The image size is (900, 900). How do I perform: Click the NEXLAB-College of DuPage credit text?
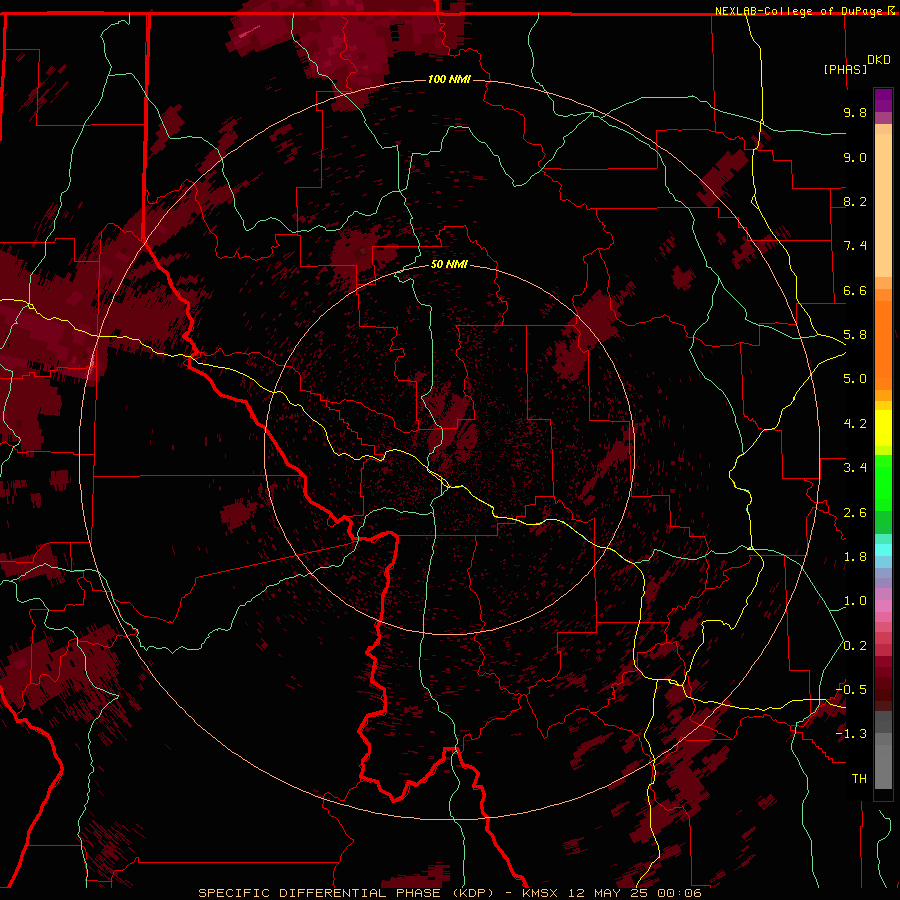pos(798,11)
